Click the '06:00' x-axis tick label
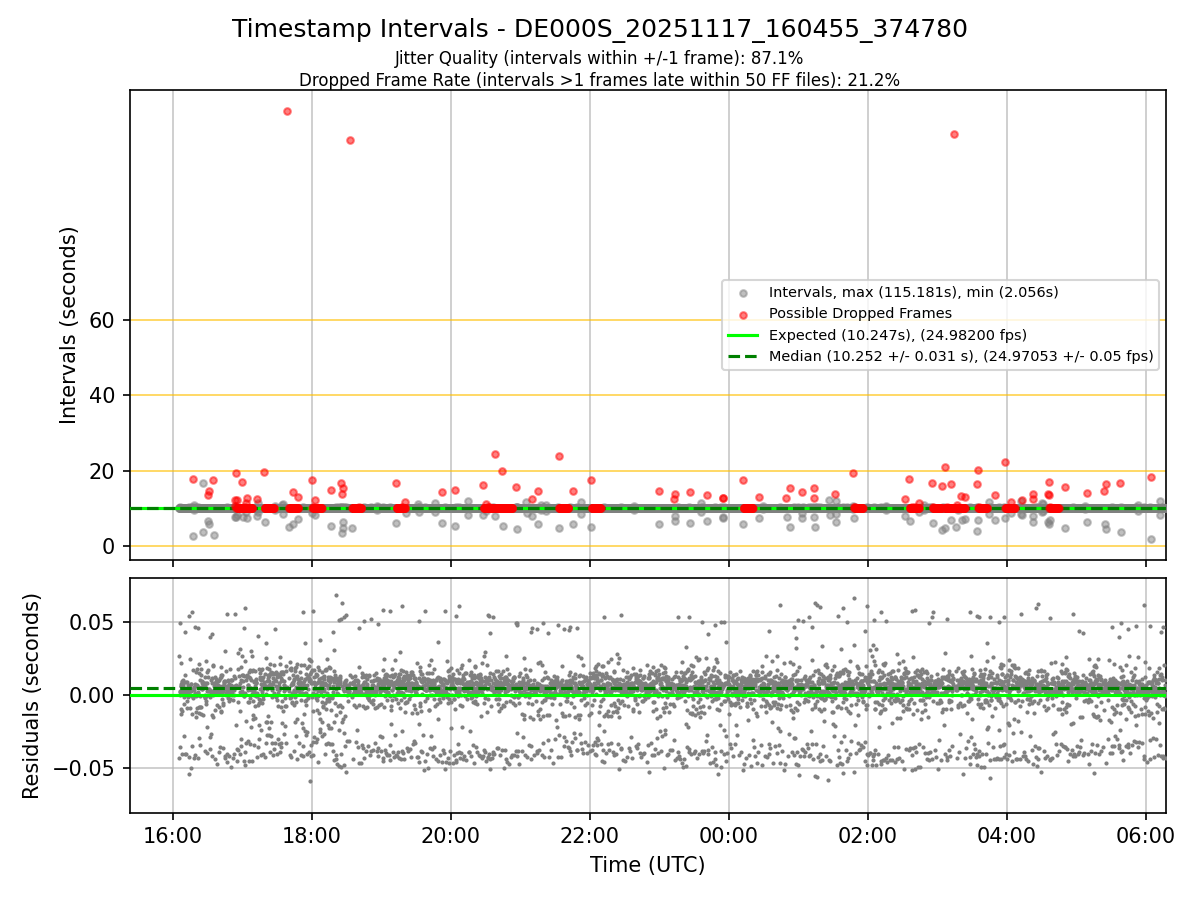This screenshot has height=900, width=1200. coord(1145,834)
